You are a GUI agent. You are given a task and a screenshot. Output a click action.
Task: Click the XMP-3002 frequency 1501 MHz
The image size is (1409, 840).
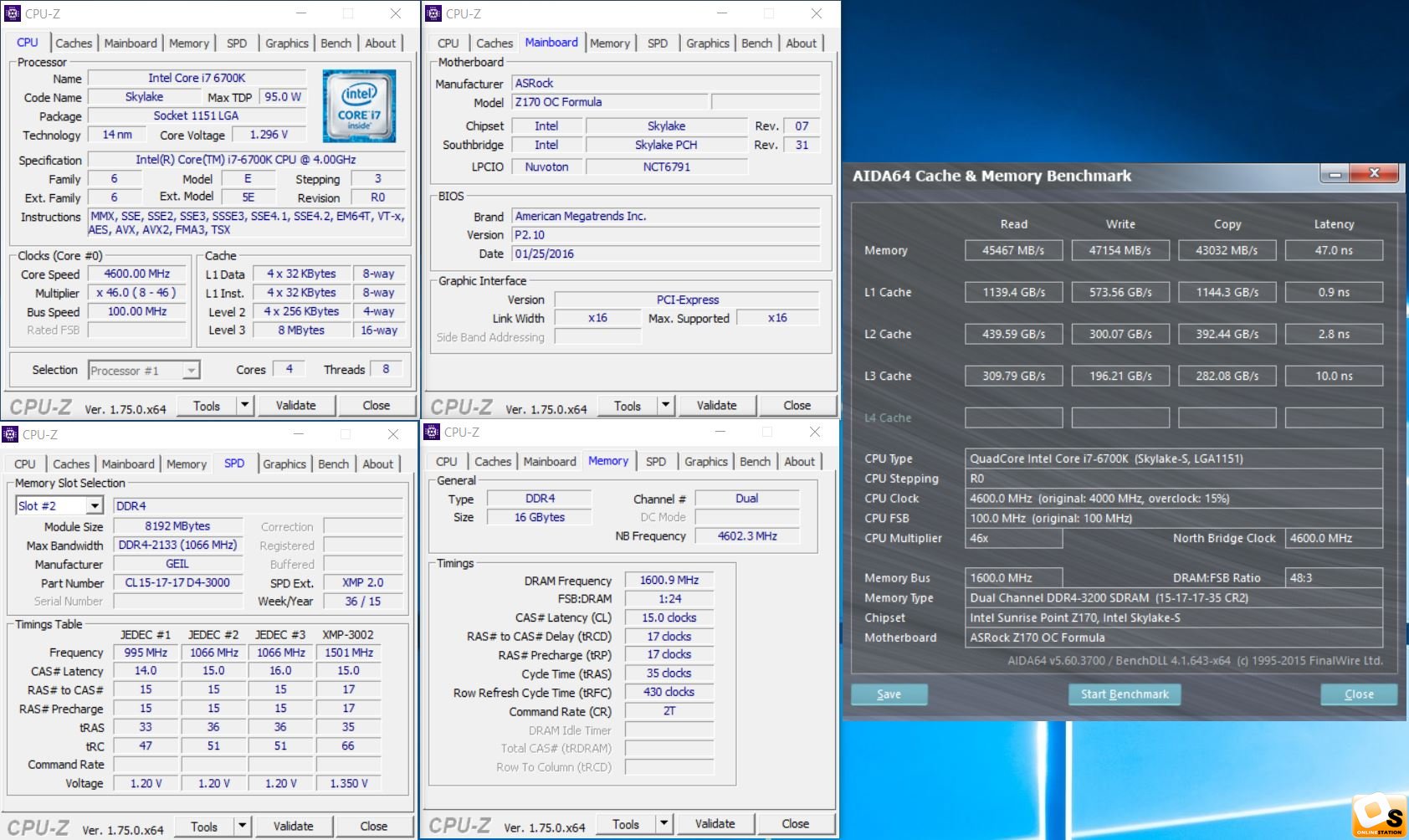click(x=349, y=653)
